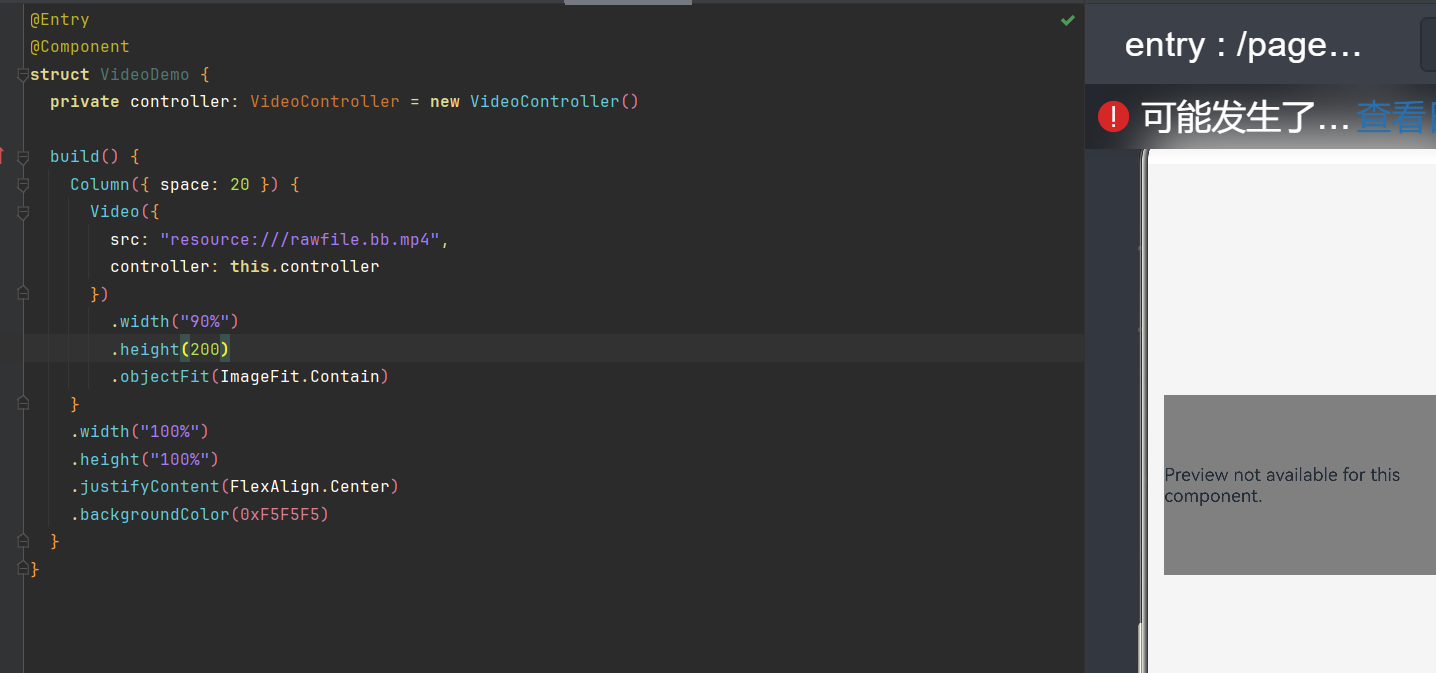Click this.controller in Video options

(305, 267)
